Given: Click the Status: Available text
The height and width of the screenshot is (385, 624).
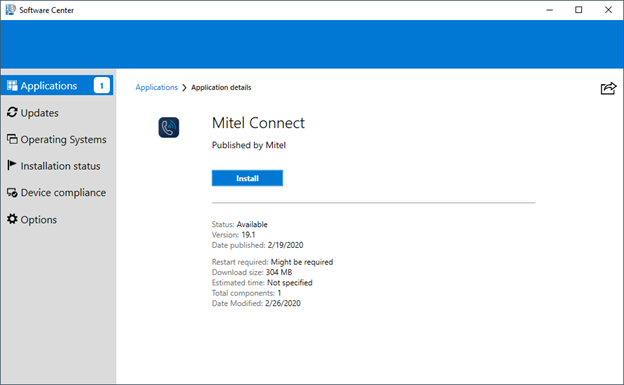Looking at the screenshot, I should click(240, 225).
